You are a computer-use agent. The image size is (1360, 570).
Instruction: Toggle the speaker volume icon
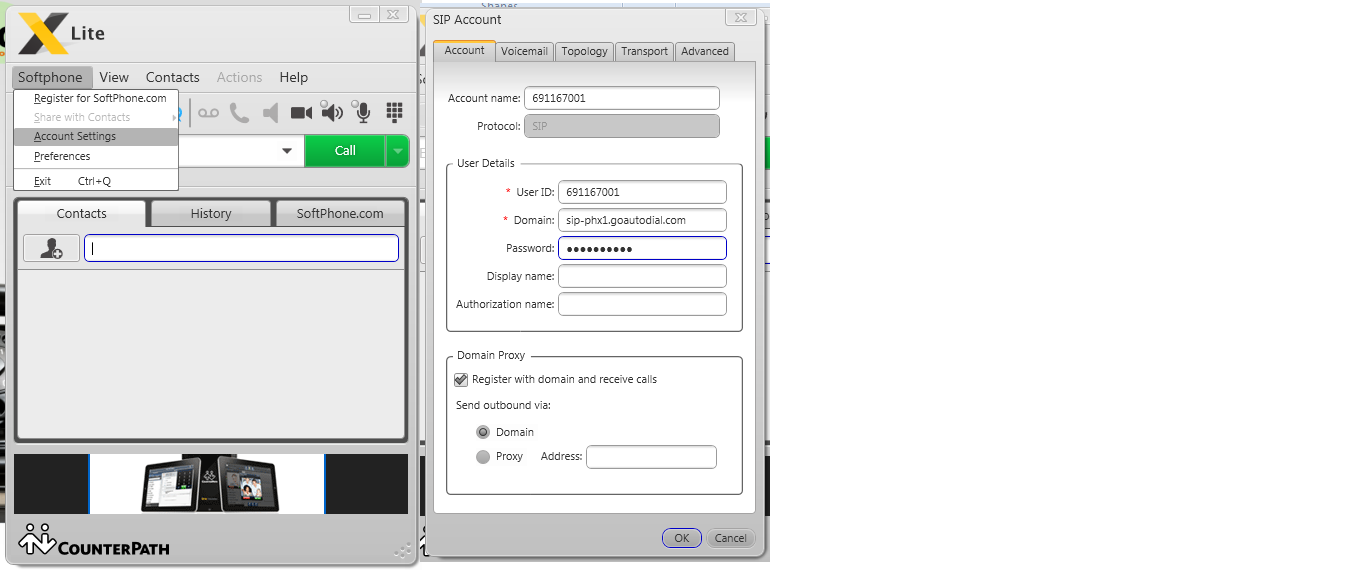[332, 113]
